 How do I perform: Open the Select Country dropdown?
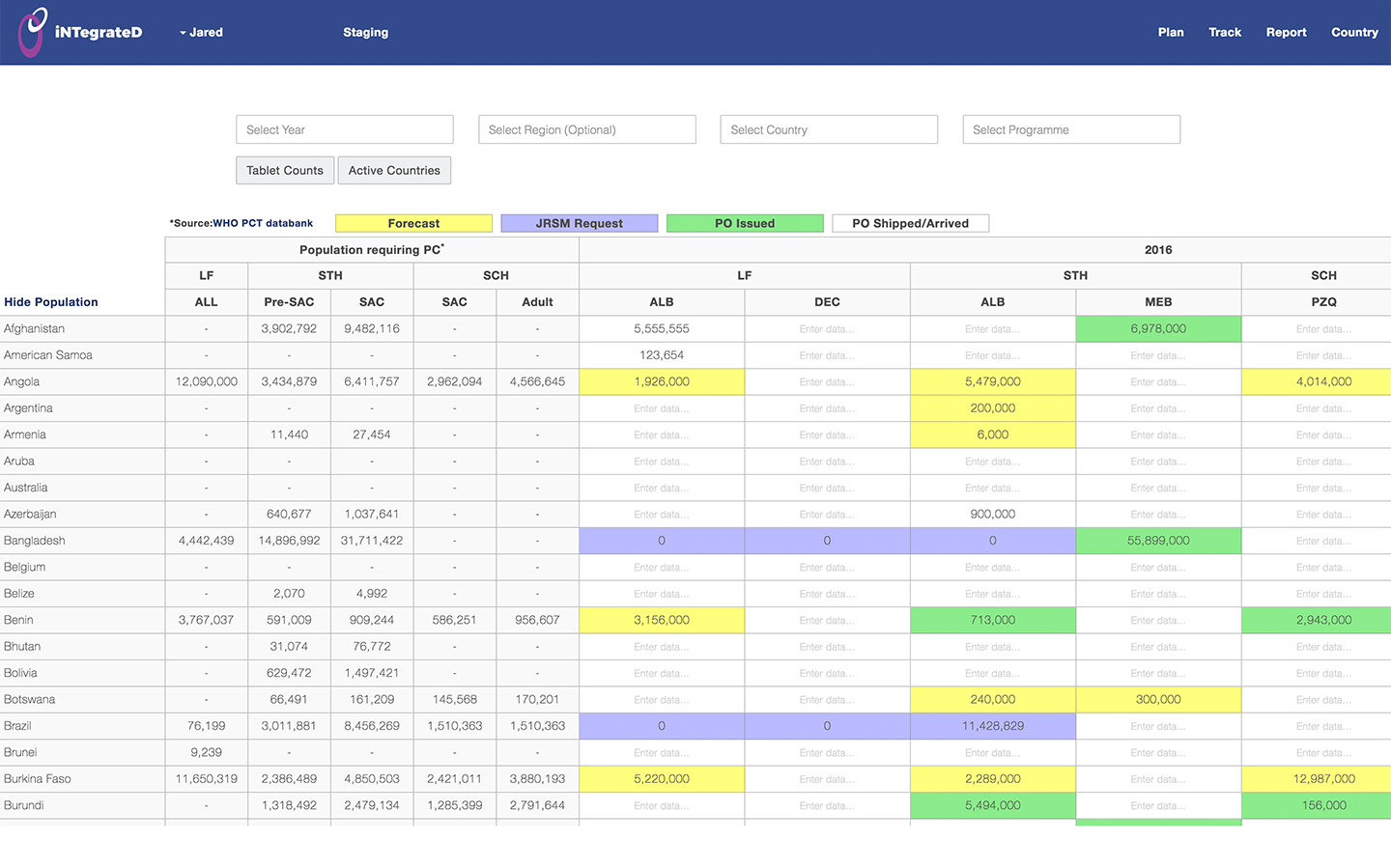(829, 129)
